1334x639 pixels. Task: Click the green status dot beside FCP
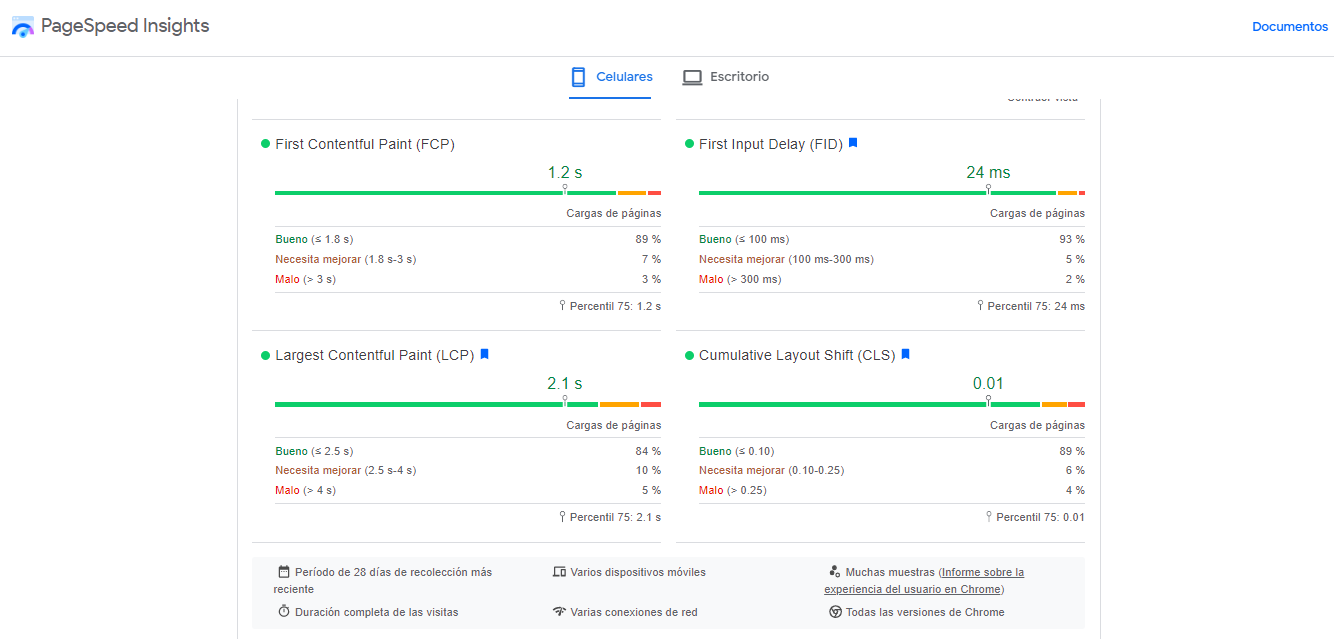point(263,144)
